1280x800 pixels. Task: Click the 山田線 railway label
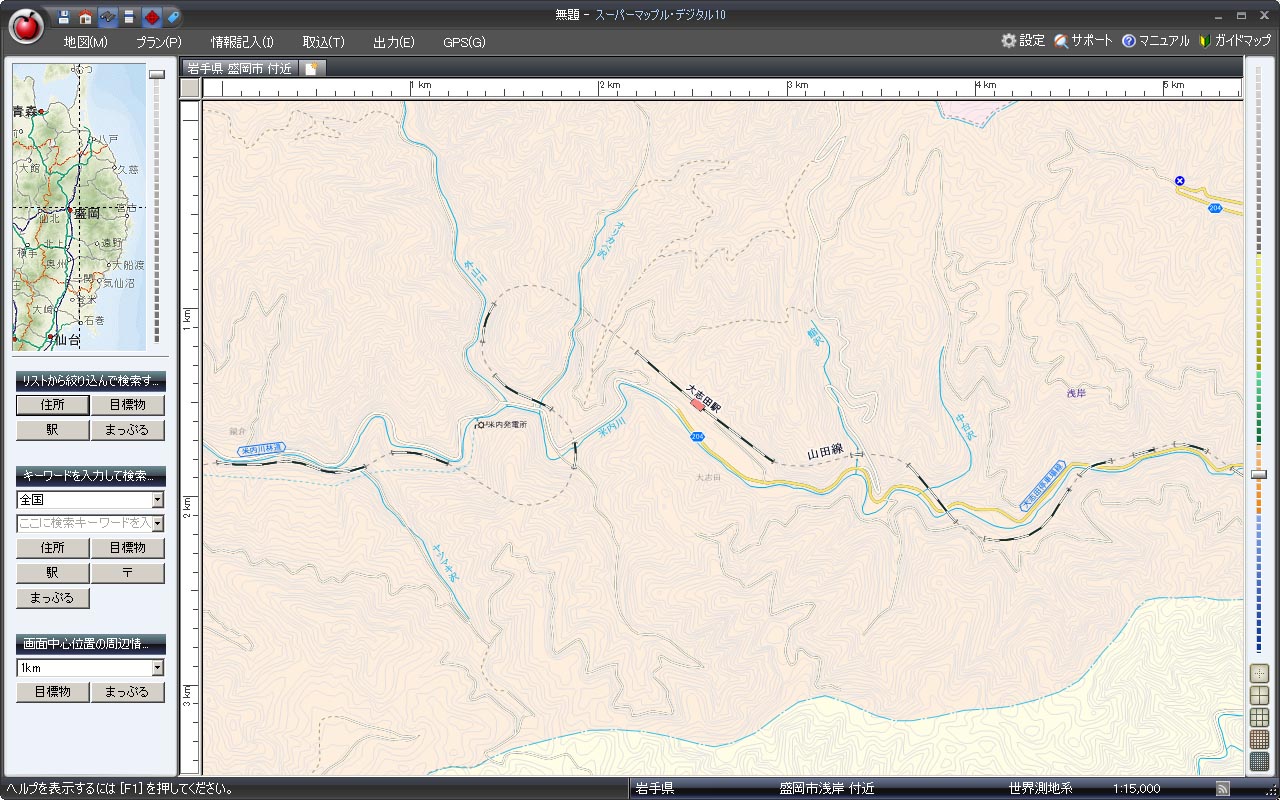(x=825, y=453)
